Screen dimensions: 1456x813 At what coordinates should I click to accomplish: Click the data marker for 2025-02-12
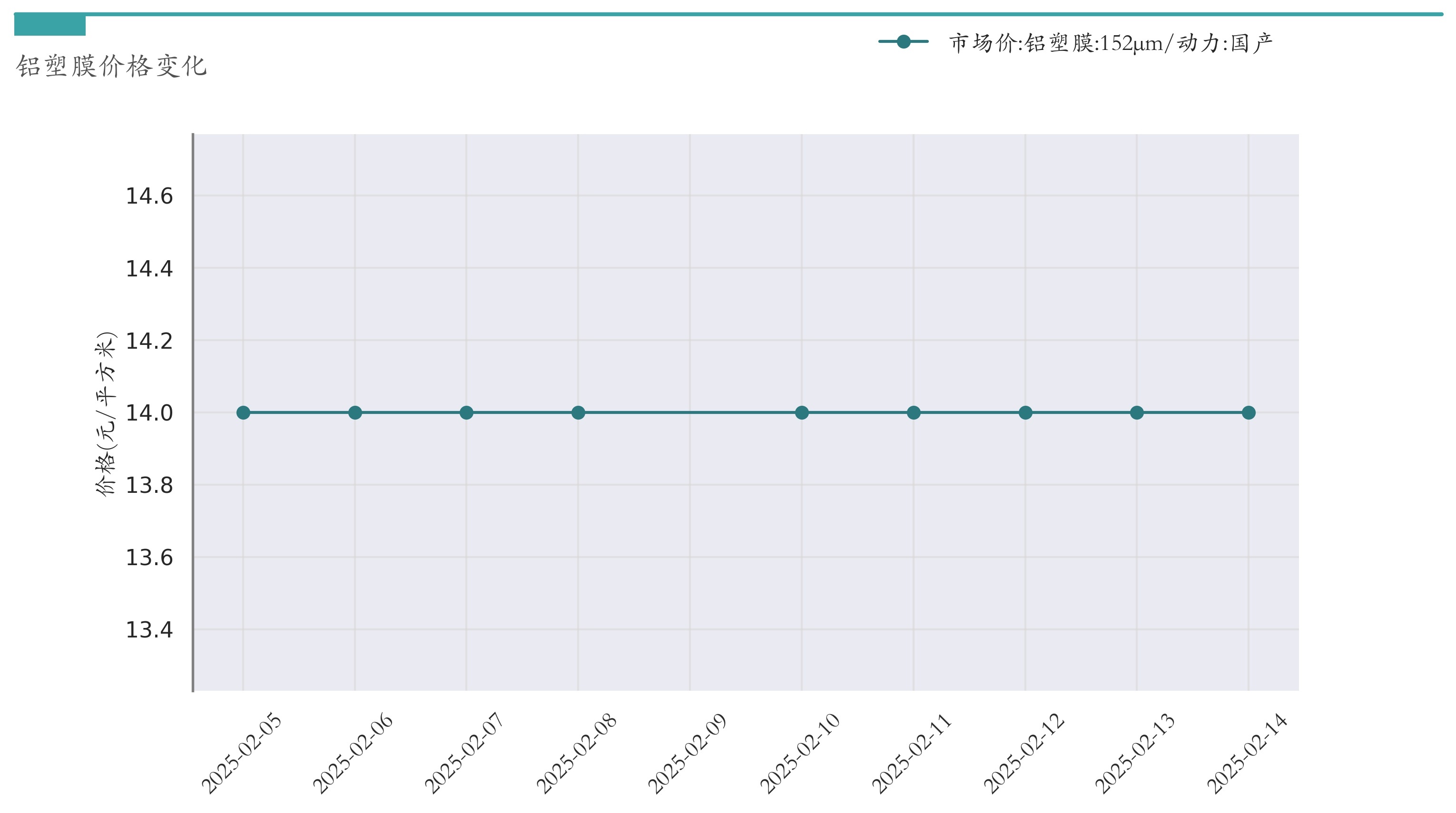point(1025,413)
